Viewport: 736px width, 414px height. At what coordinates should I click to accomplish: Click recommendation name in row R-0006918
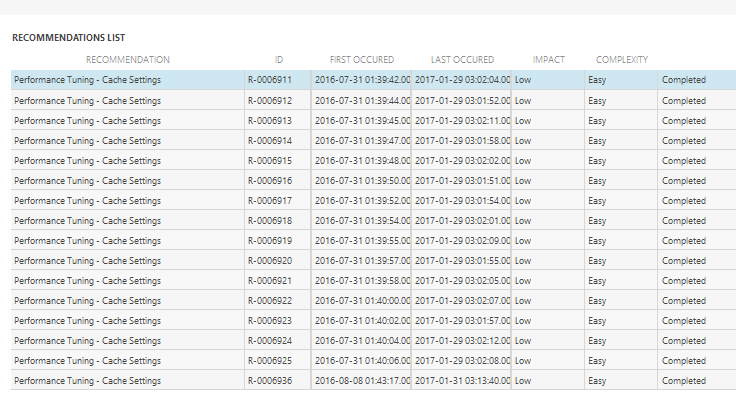click(87, 221)
